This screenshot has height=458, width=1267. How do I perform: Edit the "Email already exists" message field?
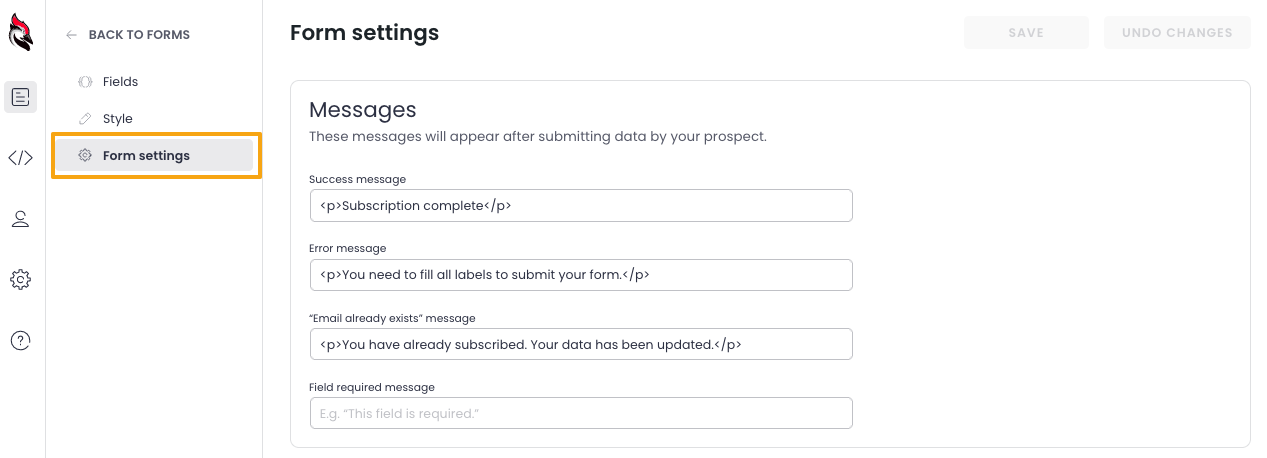click(x=581, y=344)
